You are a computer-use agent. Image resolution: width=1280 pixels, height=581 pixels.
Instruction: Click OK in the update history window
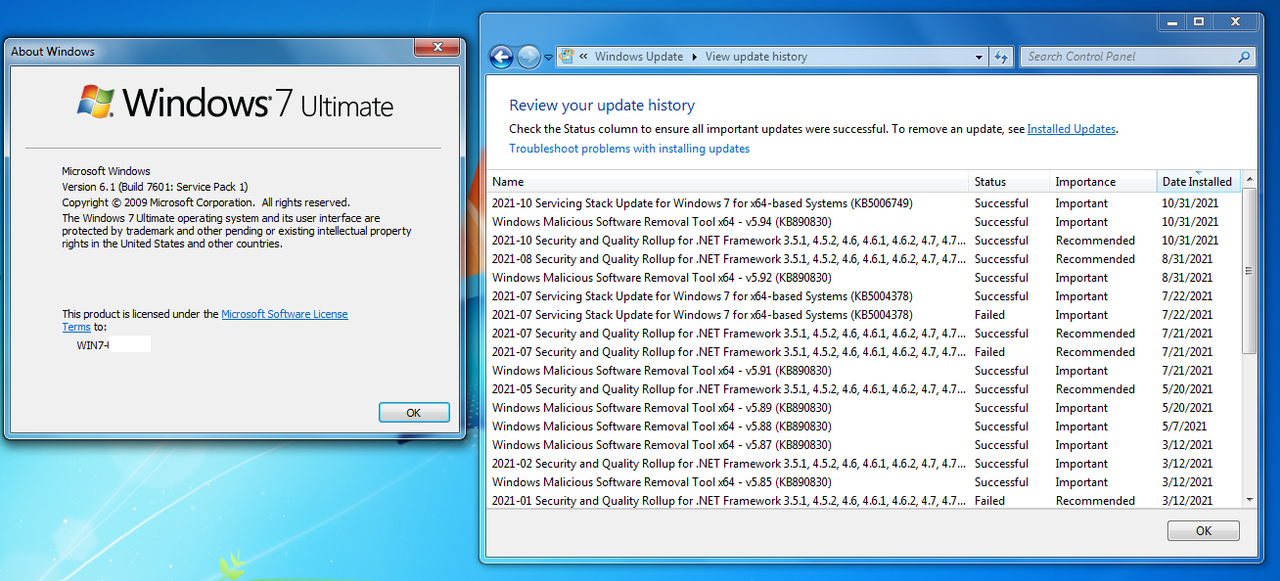[1203, 531]
